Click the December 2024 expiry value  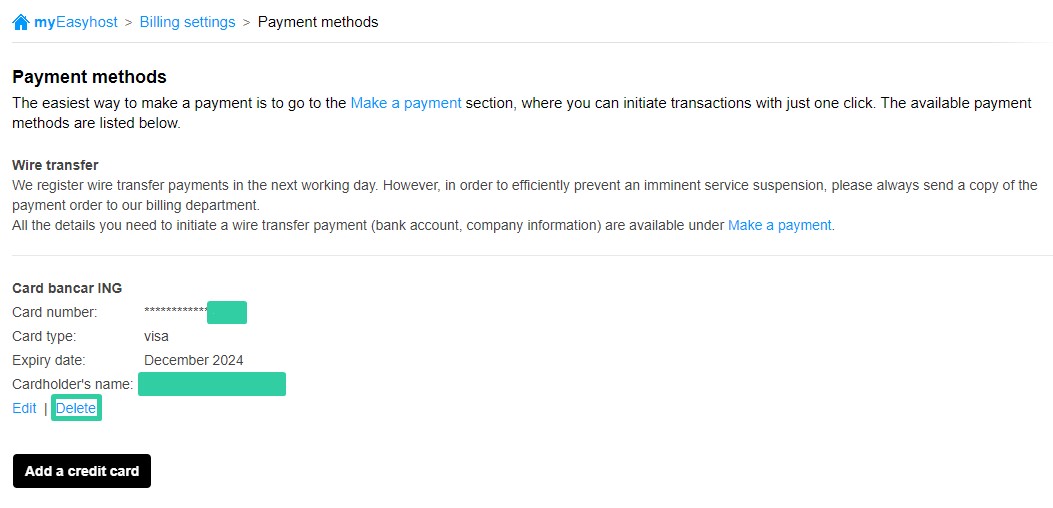point(194,360)
